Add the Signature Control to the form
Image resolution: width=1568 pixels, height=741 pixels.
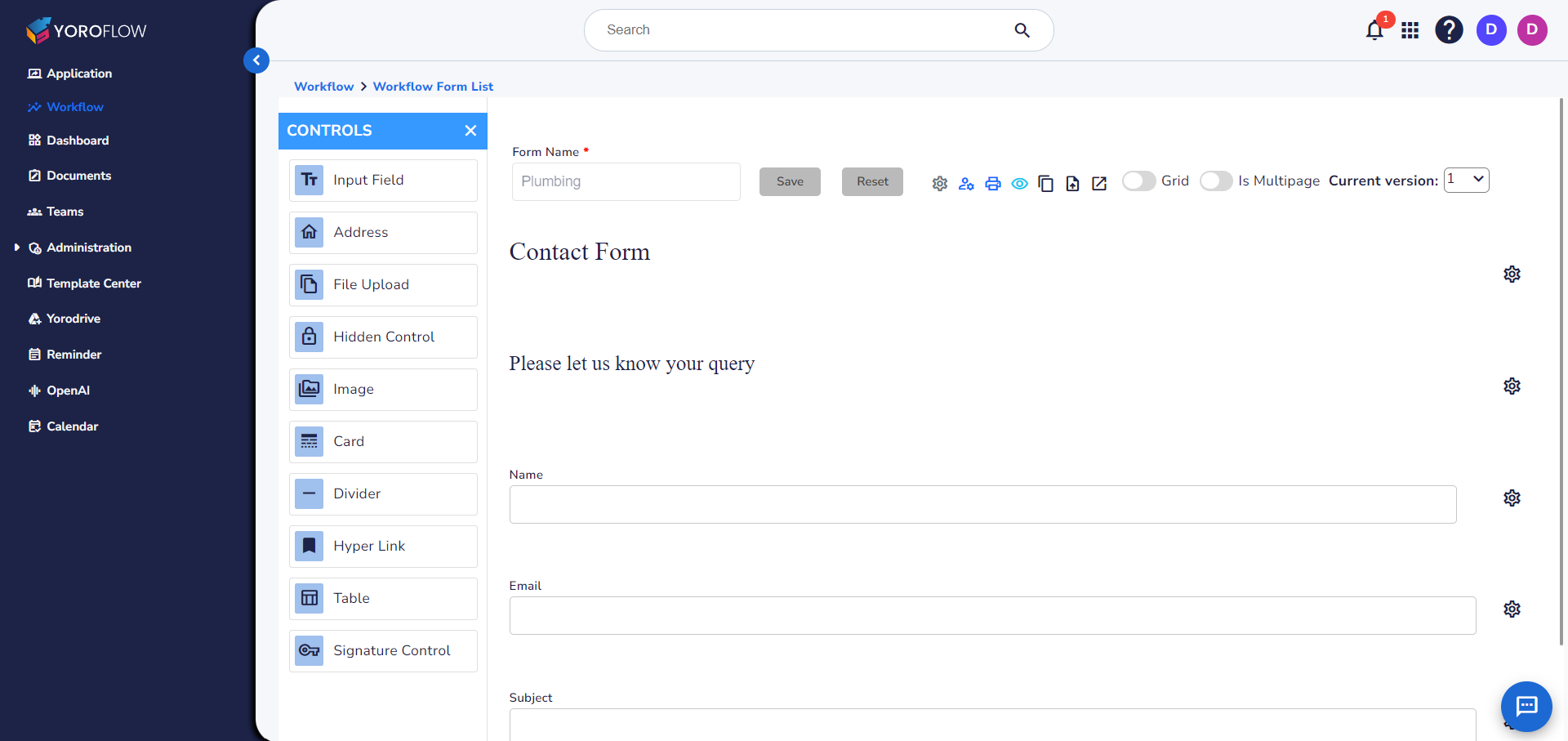click(382, 650)
